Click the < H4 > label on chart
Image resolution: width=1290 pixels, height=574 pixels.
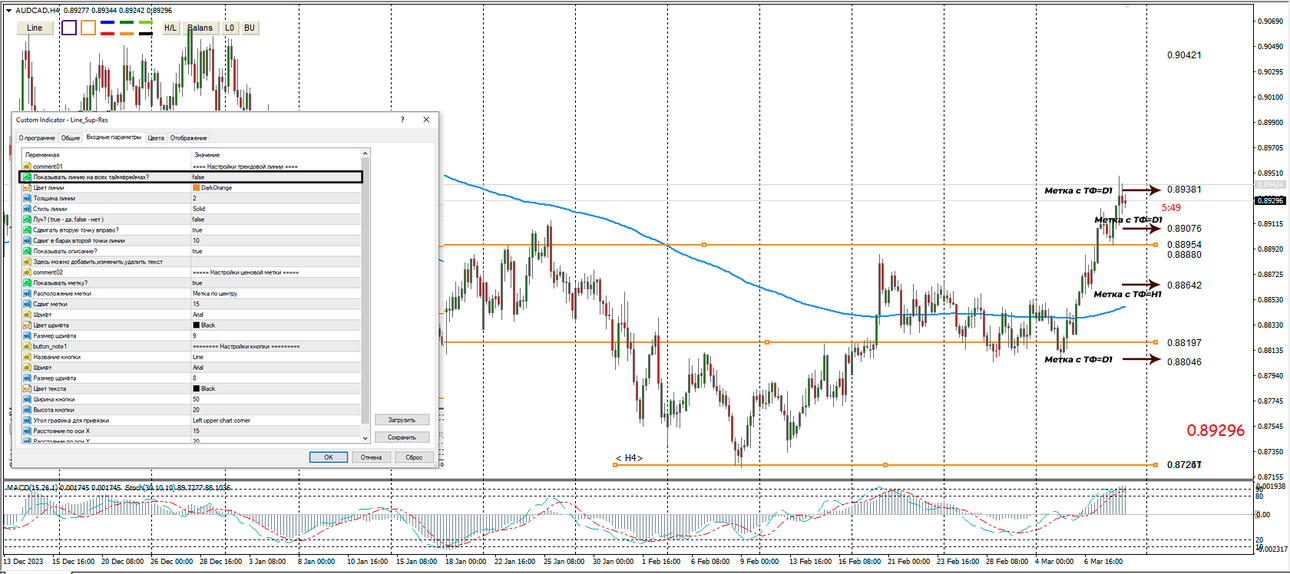(x=629, y=457)
